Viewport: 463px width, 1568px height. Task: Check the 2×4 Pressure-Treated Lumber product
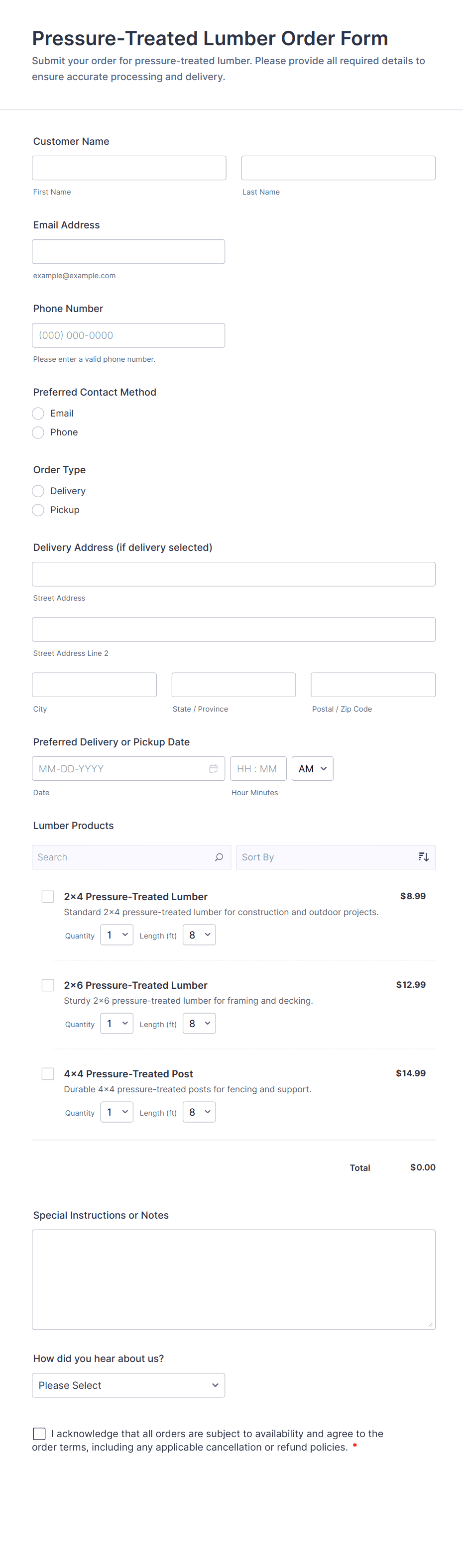[x=47, y=897]
